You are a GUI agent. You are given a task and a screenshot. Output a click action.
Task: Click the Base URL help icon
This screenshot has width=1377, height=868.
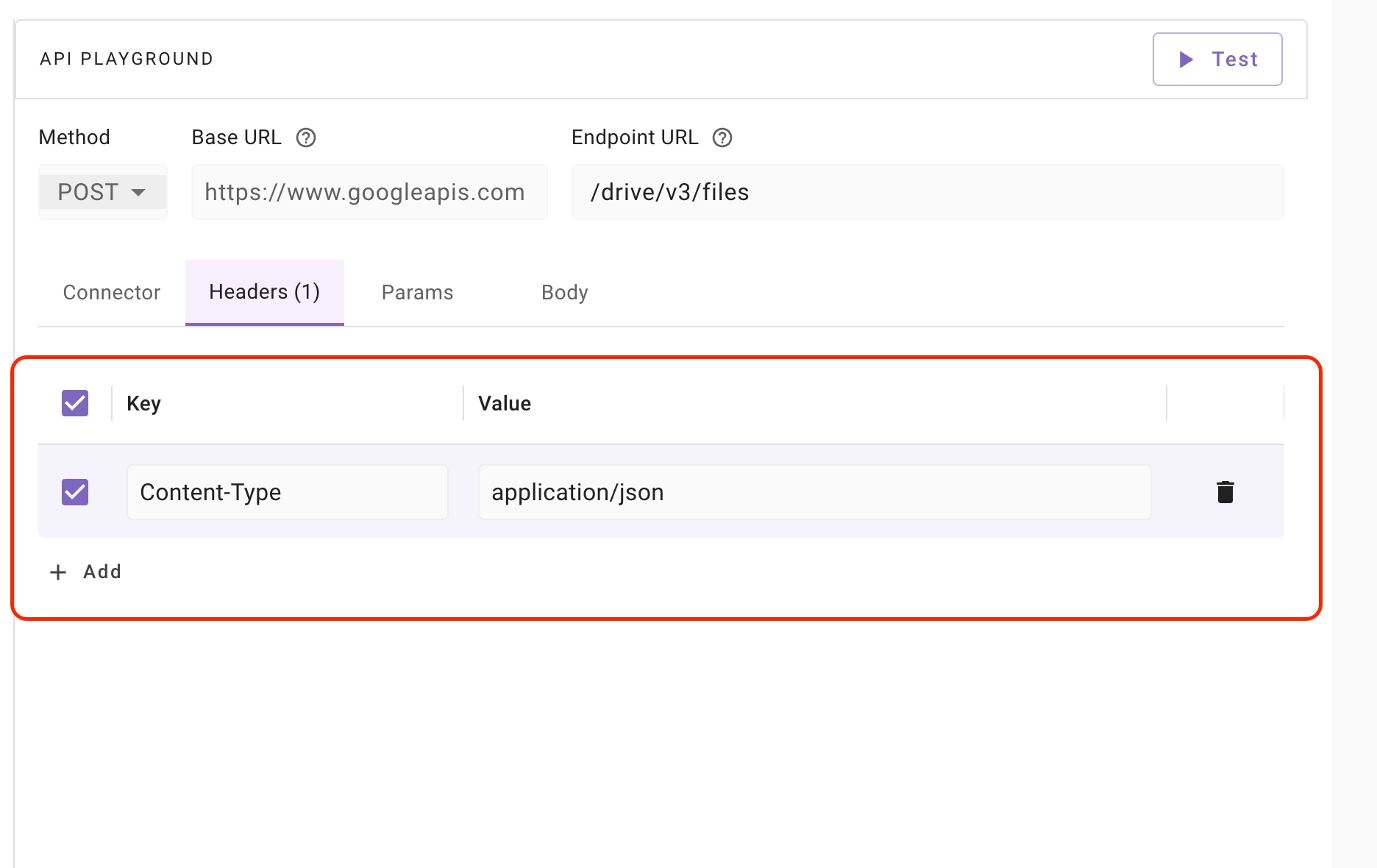[x=306, y=138]
